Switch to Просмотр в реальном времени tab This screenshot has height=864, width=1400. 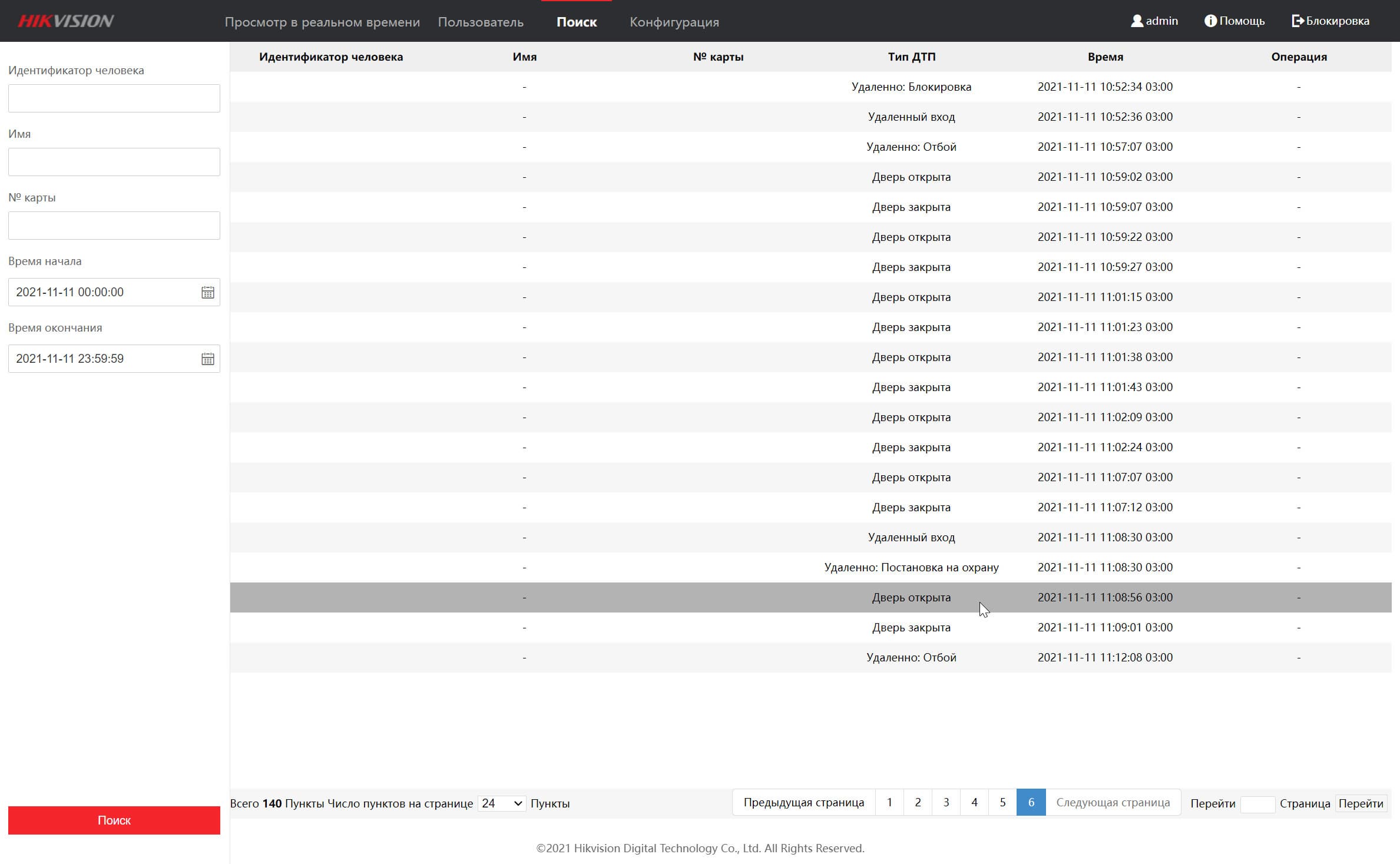[x=322, y=22]
